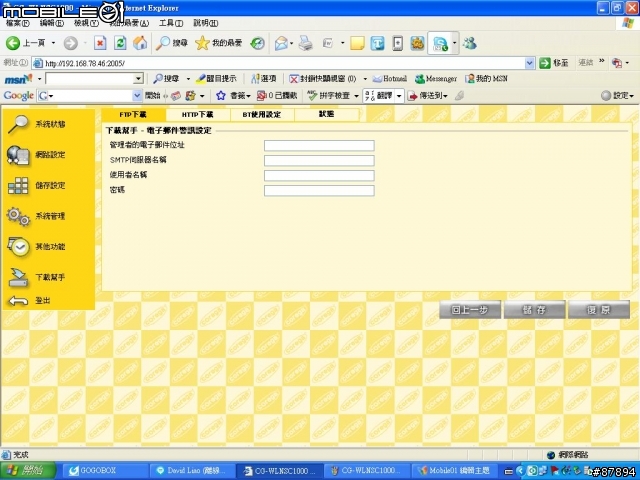Click the yellow note toolbar icon
Image resolution: width=640 pixels, height=480 pixels.
coord(357,43)
